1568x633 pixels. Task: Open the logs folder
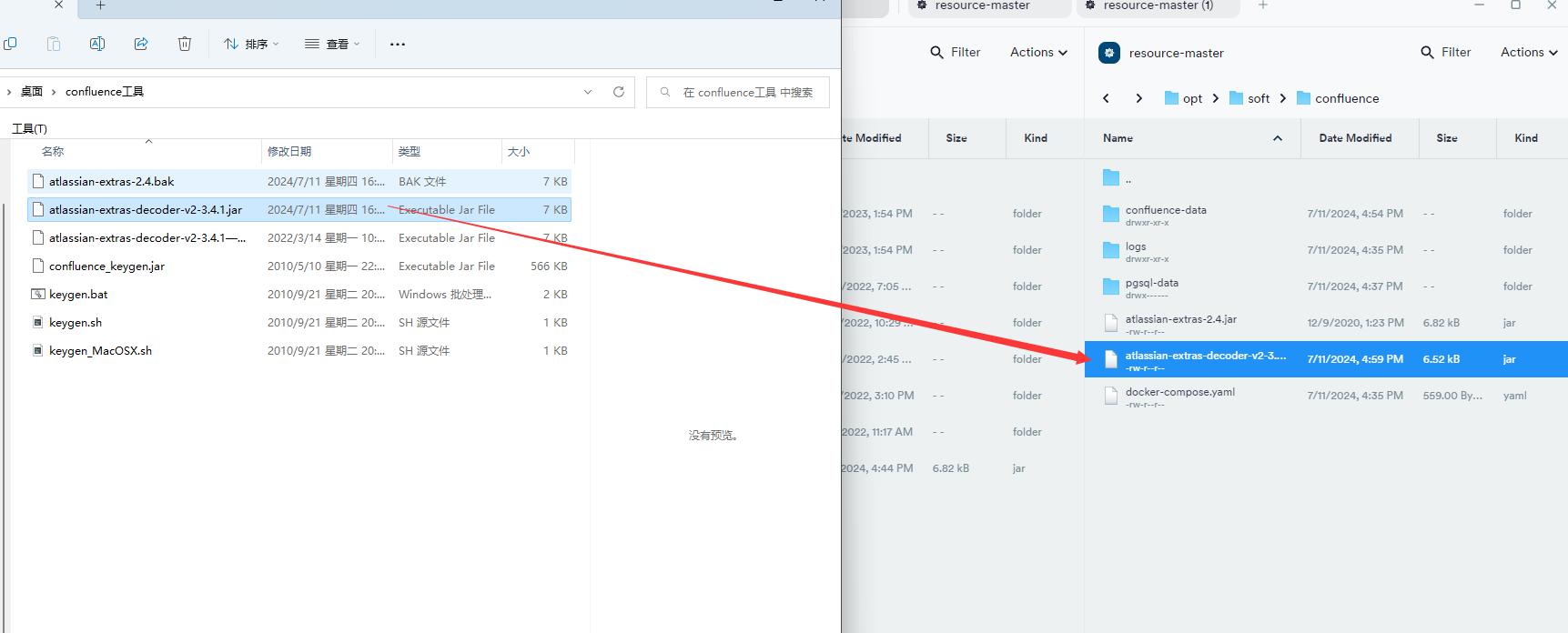[x=1326, y=250]
